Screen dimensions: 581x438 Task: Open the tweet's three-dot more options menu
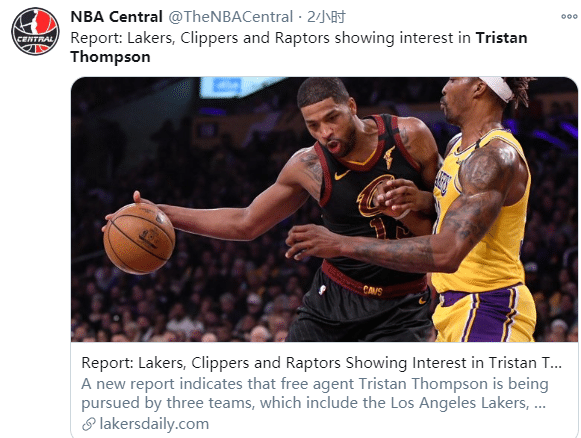tap(569, 17)
